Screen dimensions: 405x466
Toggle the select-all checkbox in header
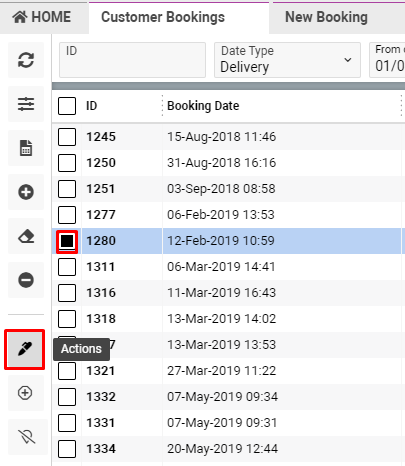67,106
